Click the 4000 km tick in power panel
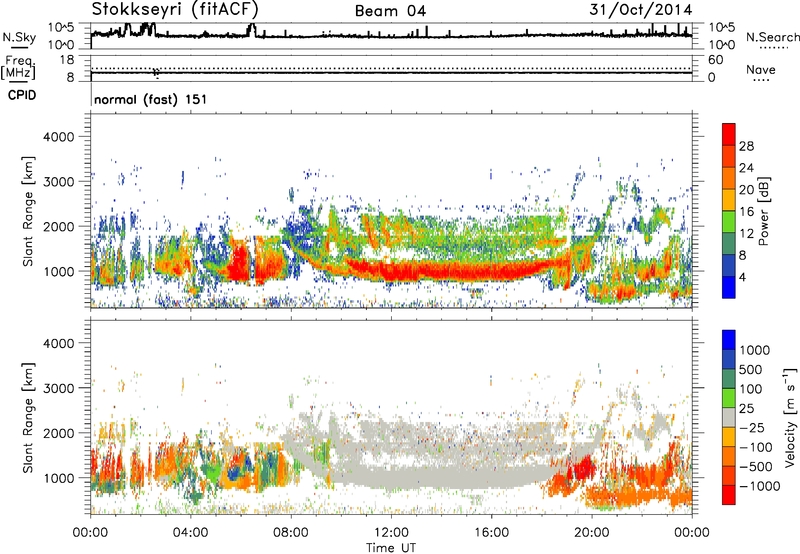The height and width of the screenshot is (554, 800). pyautogui.click(x=58, y=137)
